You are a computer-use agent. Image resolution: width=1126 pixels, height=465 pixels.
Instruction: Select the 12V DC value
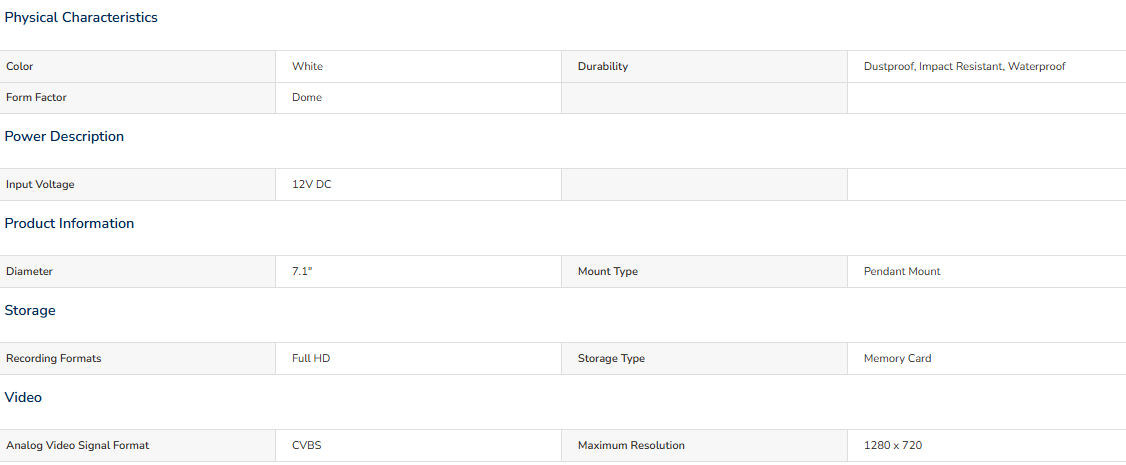[312, 184]
